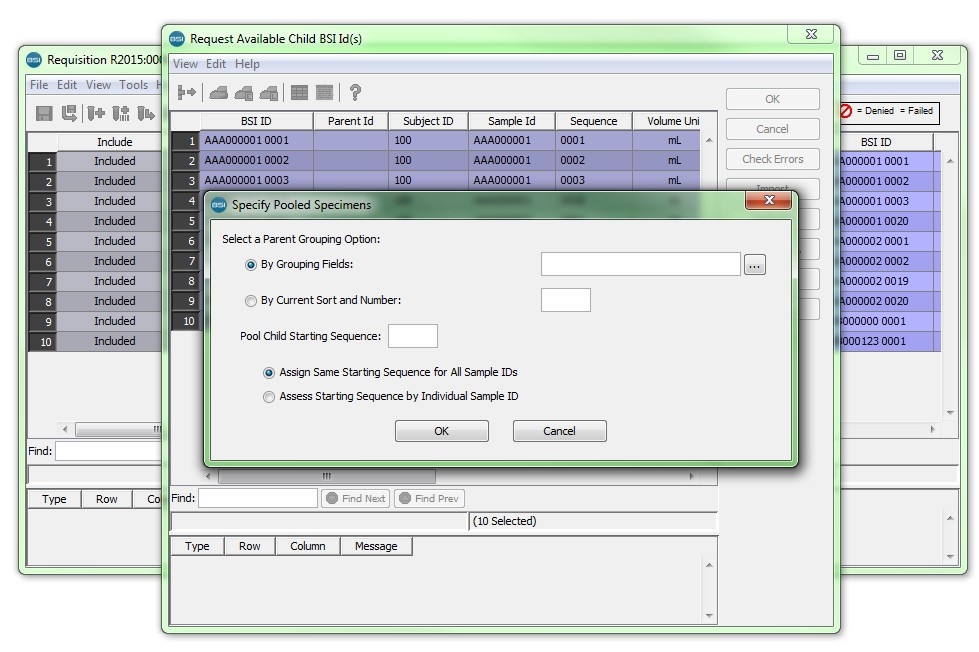Cancel the Specify Pooled Specimens dialog
The height and width of the screenshot is (652, 979).
tap(558, 430)
